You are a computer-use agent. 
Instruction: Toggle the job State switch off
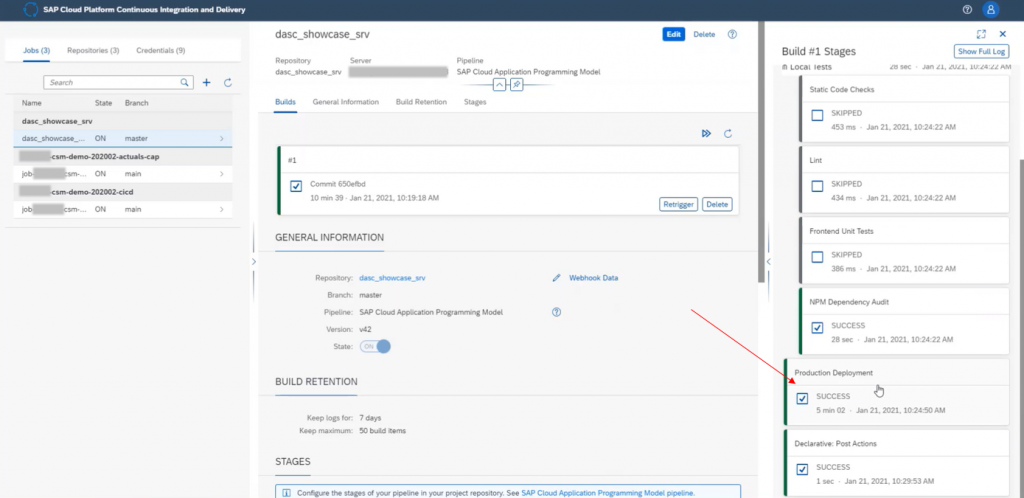pyautogui.click(x=375, y=347)
